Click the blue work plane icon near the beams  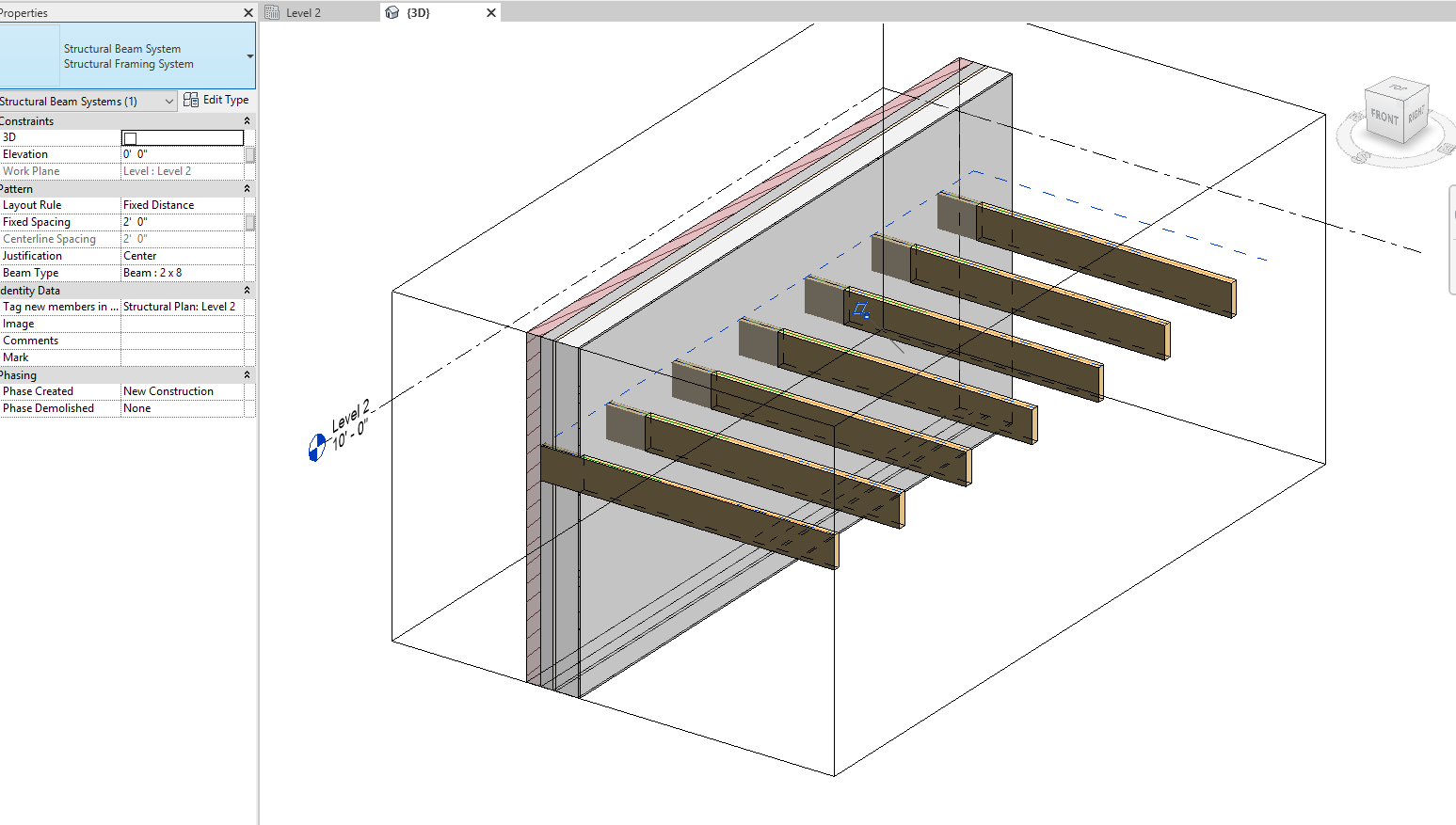[x=861, y=309]
